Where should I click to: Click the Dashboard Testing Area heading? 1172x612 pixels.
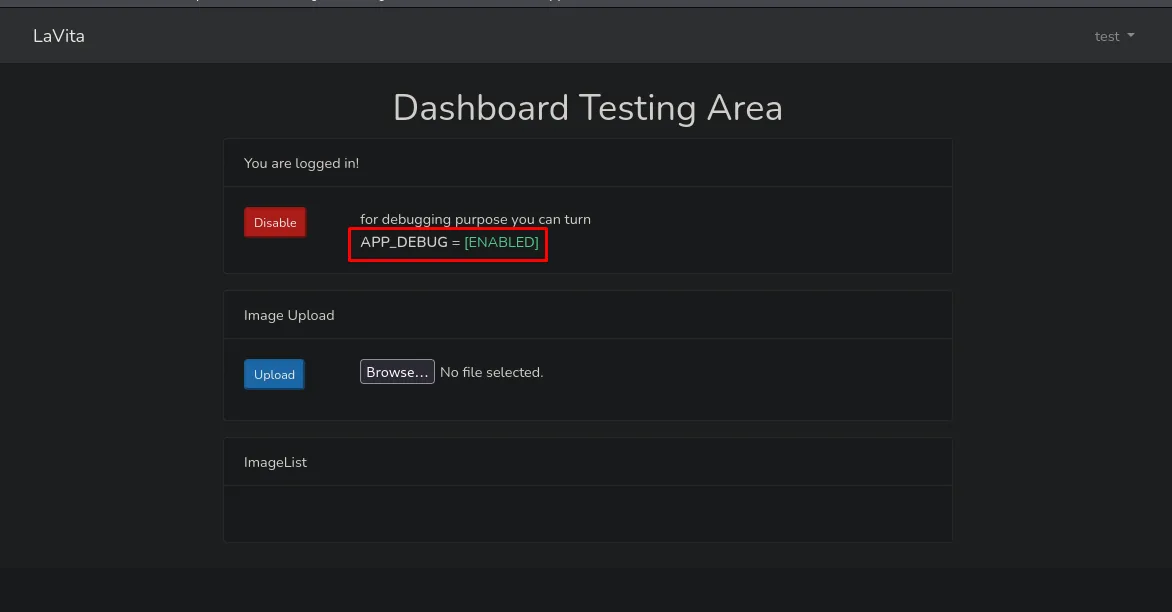587,108
